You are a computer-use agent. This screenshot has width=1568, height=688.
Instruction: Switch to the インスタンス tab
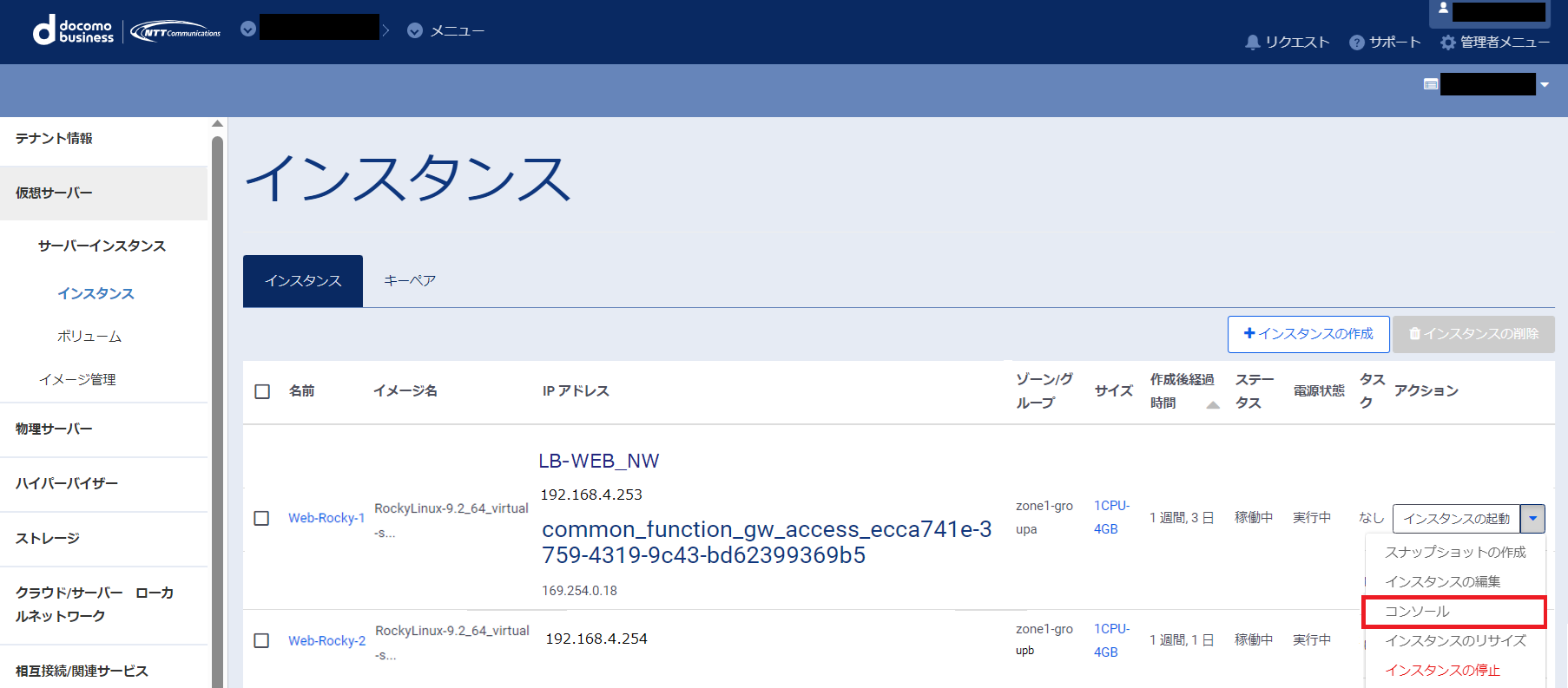click(303, 281)
